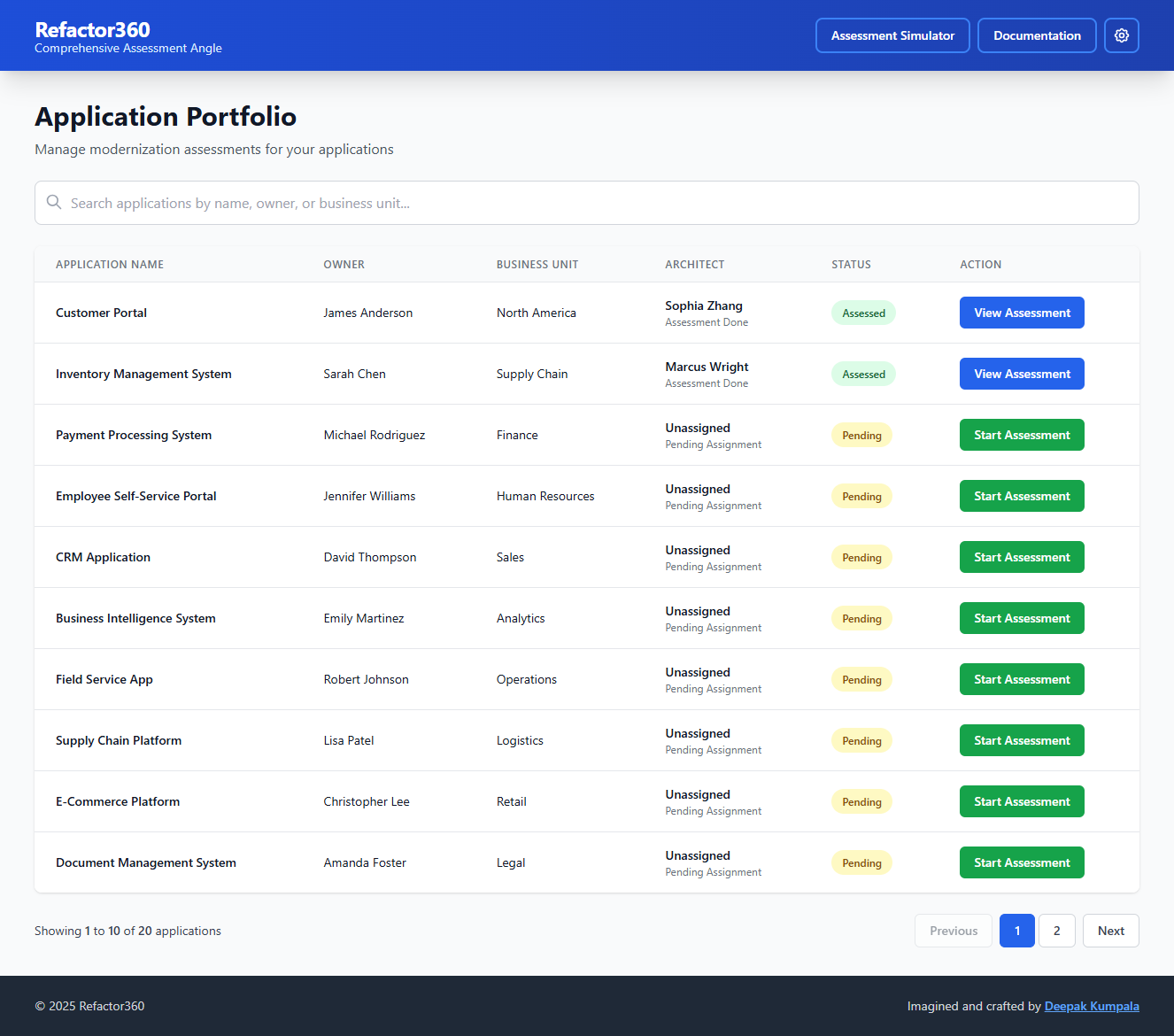Go to the Next page

[x=1110, y=931]
